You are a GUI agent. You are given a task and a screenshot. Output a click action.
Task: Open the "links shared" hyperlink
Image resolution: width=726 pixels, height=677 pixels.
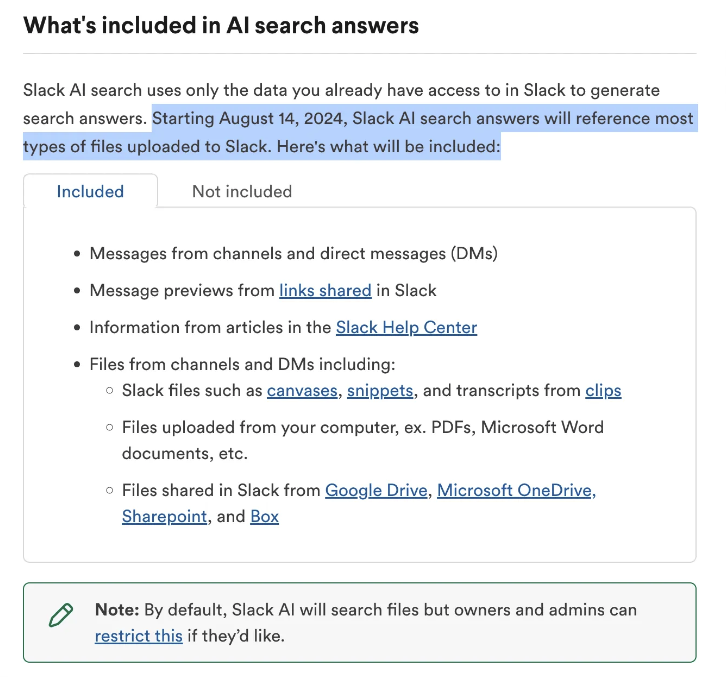pos(325,290)
